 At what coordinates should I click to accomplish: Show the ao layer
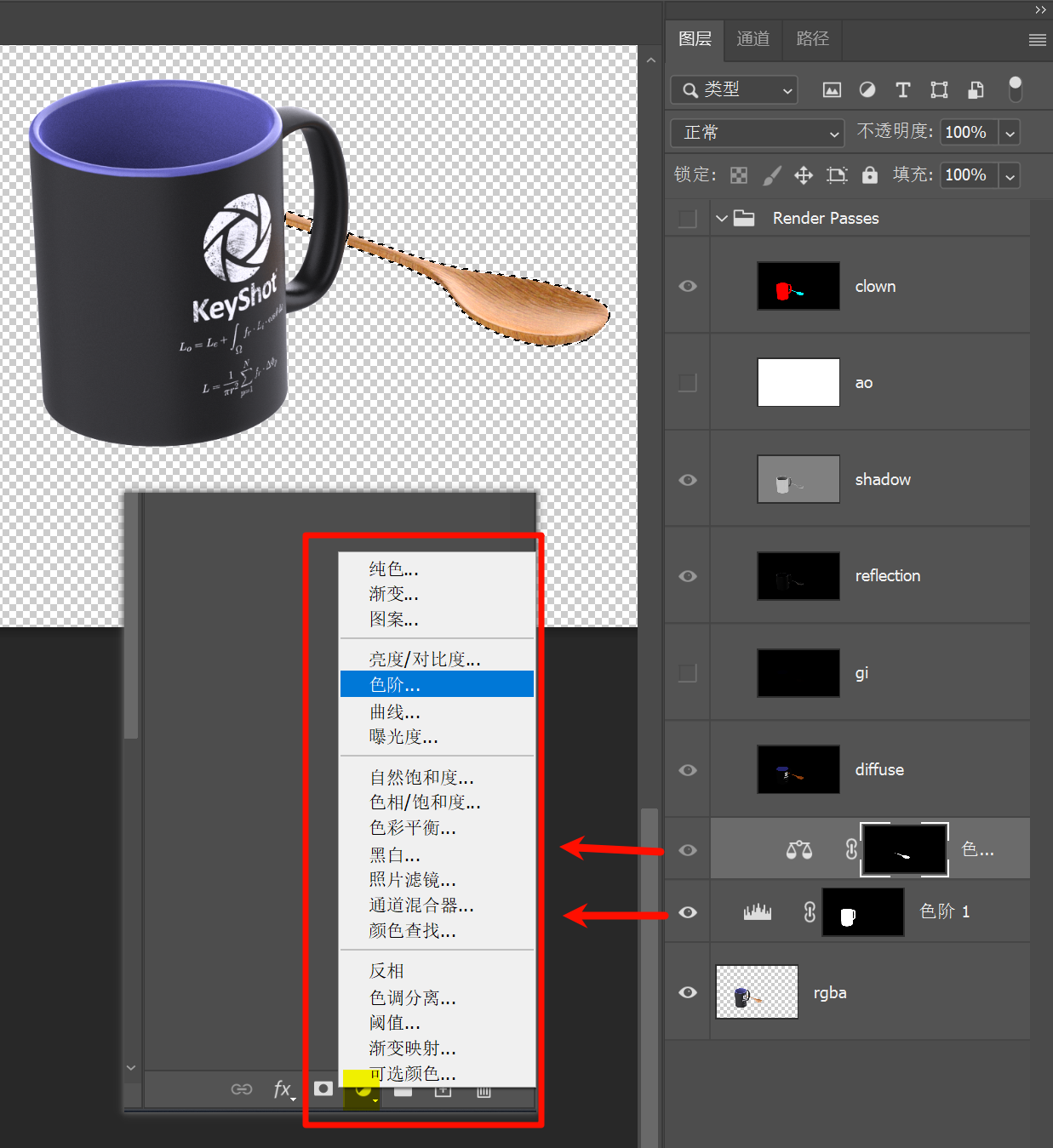687,382
